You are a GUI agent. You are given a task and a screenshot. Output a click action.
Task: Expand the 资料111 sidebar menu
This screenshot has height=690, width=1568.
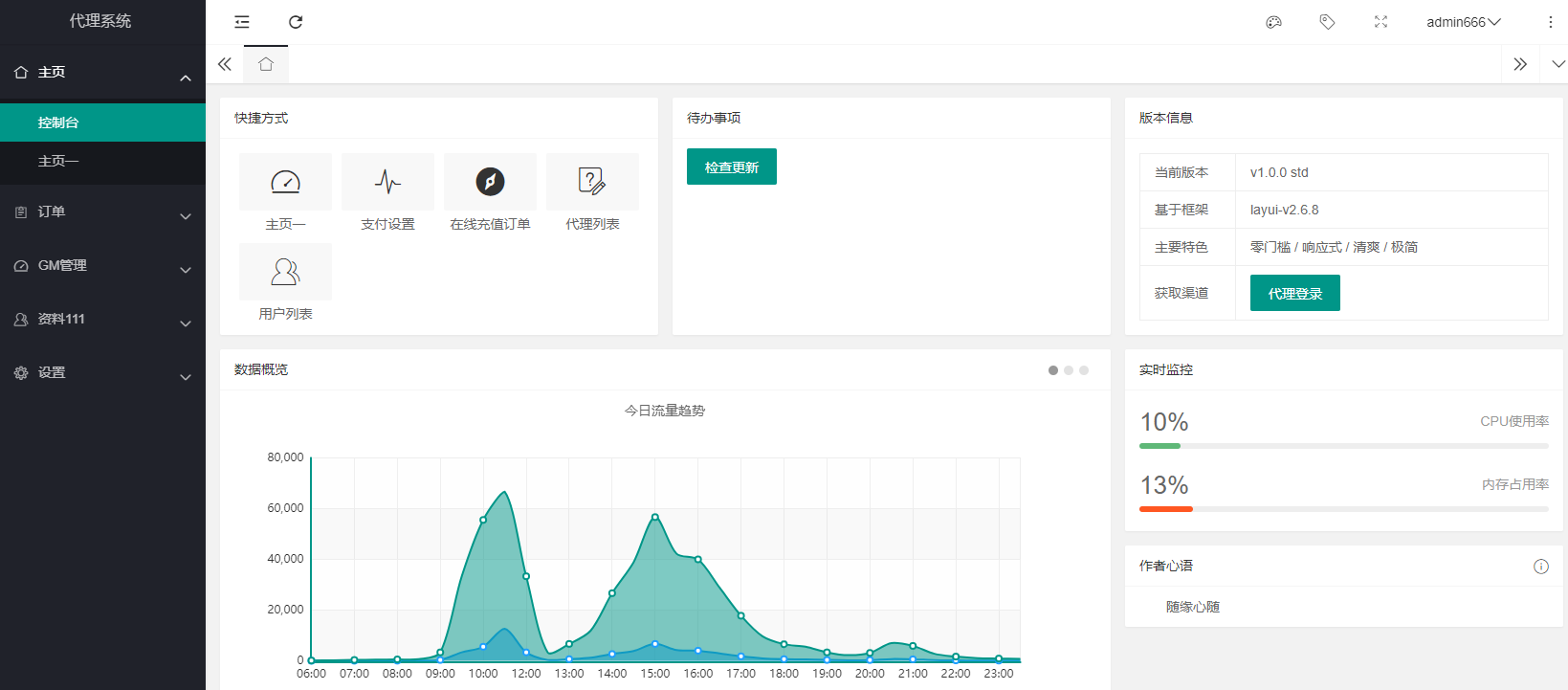pyautogui.click(x=102, y=320)
